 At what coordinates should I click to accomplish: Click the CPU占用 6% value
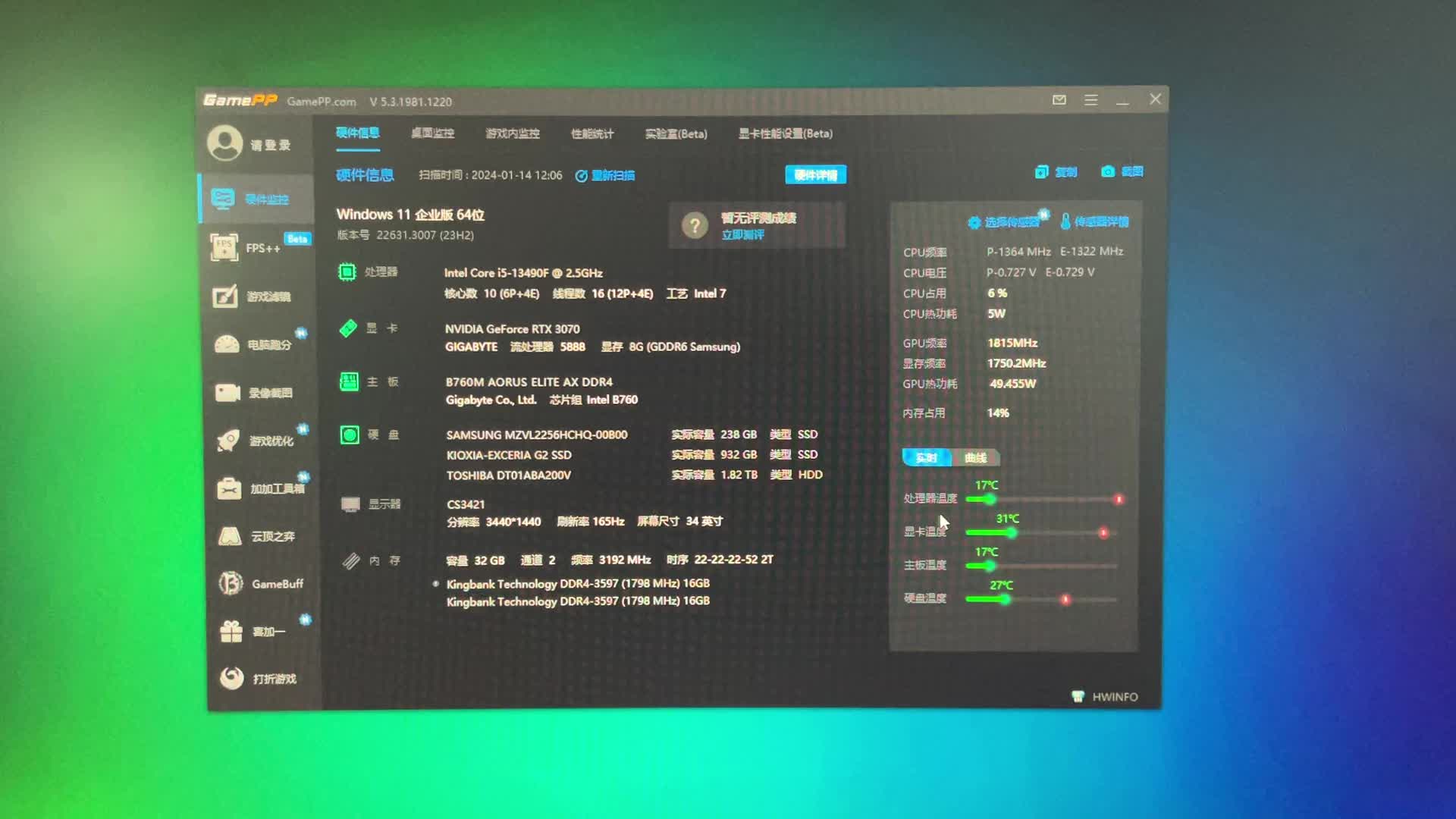pyautogui.click(x=997, y=293)
